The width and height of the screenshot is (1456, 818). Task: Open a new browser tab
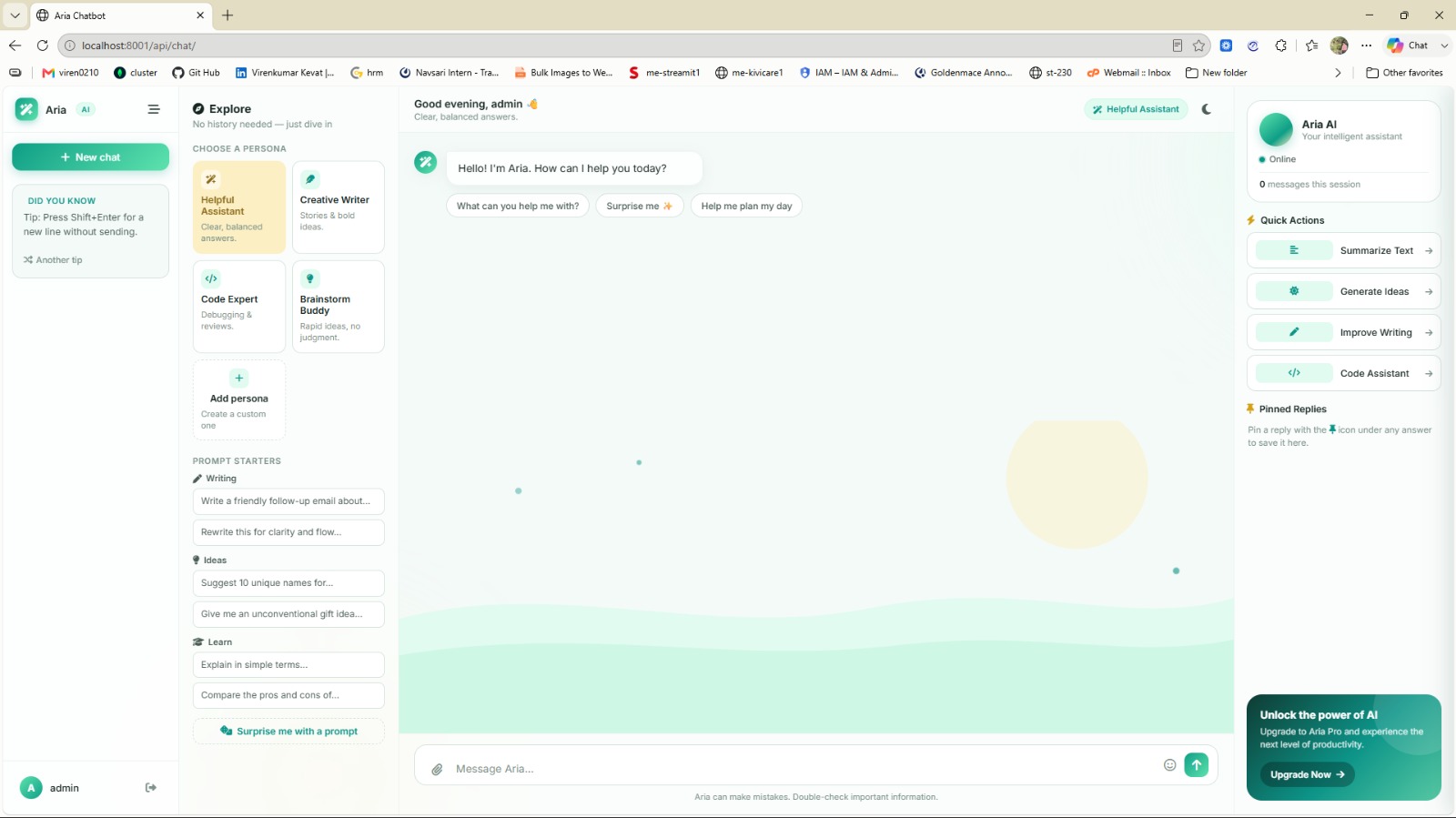[x=227, y=15]
